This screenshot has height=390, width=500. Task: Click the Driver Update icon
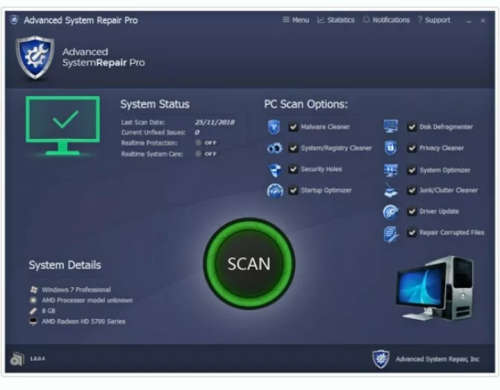coord(391,212)
